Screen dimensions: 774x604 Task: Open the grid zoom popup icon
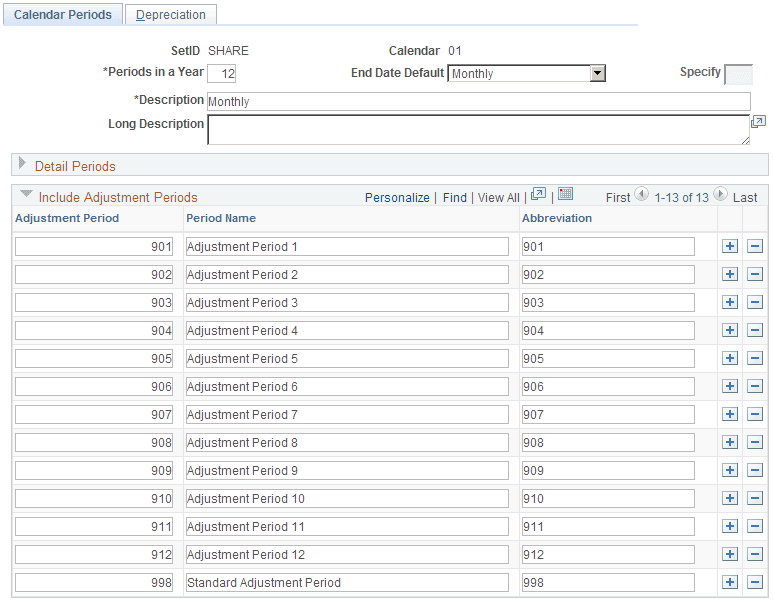tap(538, 194)
